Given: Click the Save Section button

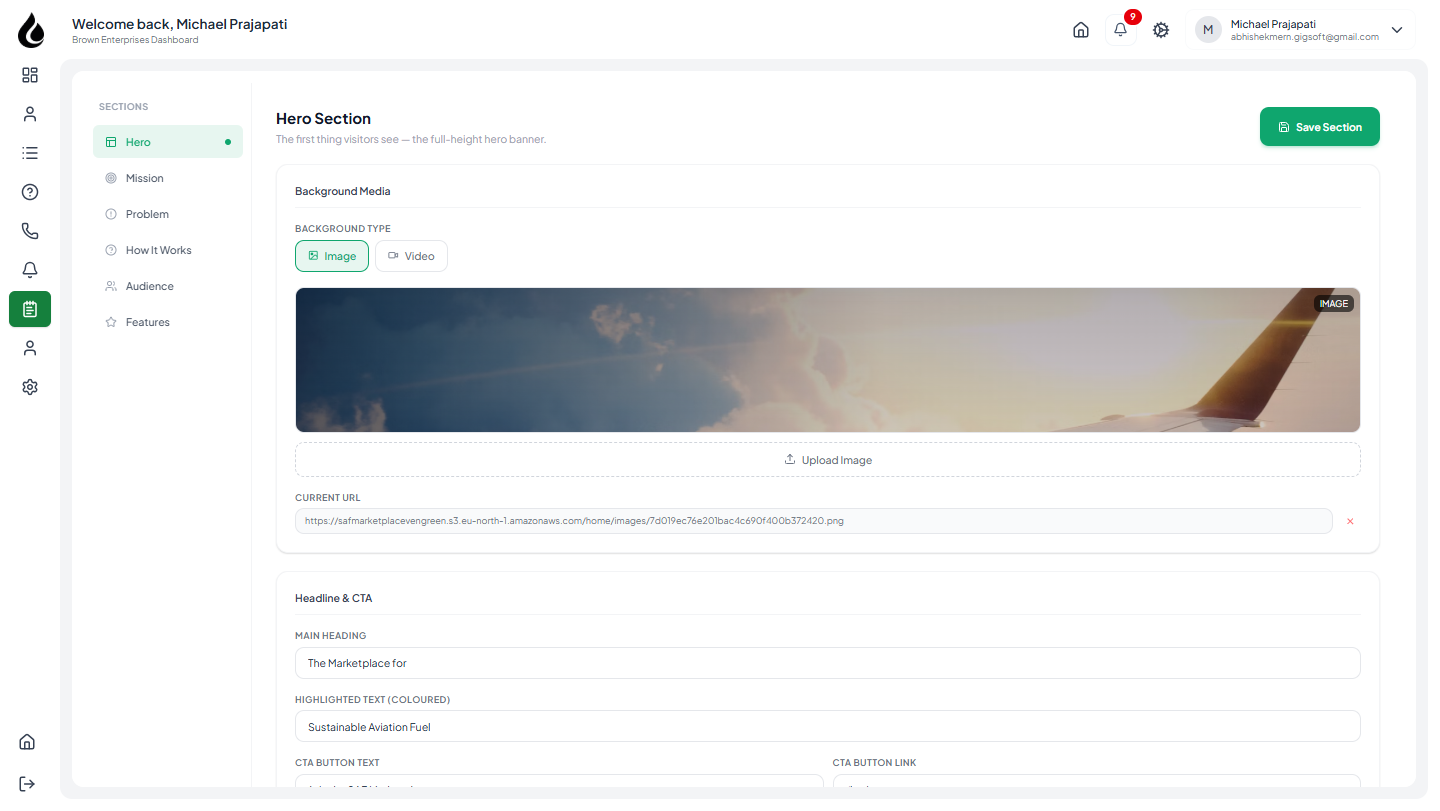Looking at the screenshot, I should pos(1320,127).
